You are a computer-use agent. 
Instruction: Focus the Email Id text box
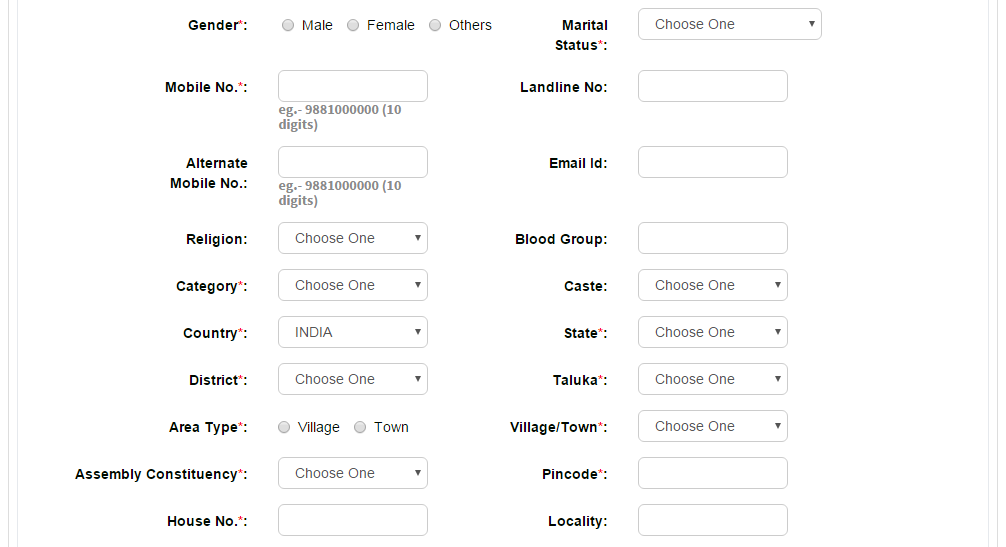[x=713, y=162]
